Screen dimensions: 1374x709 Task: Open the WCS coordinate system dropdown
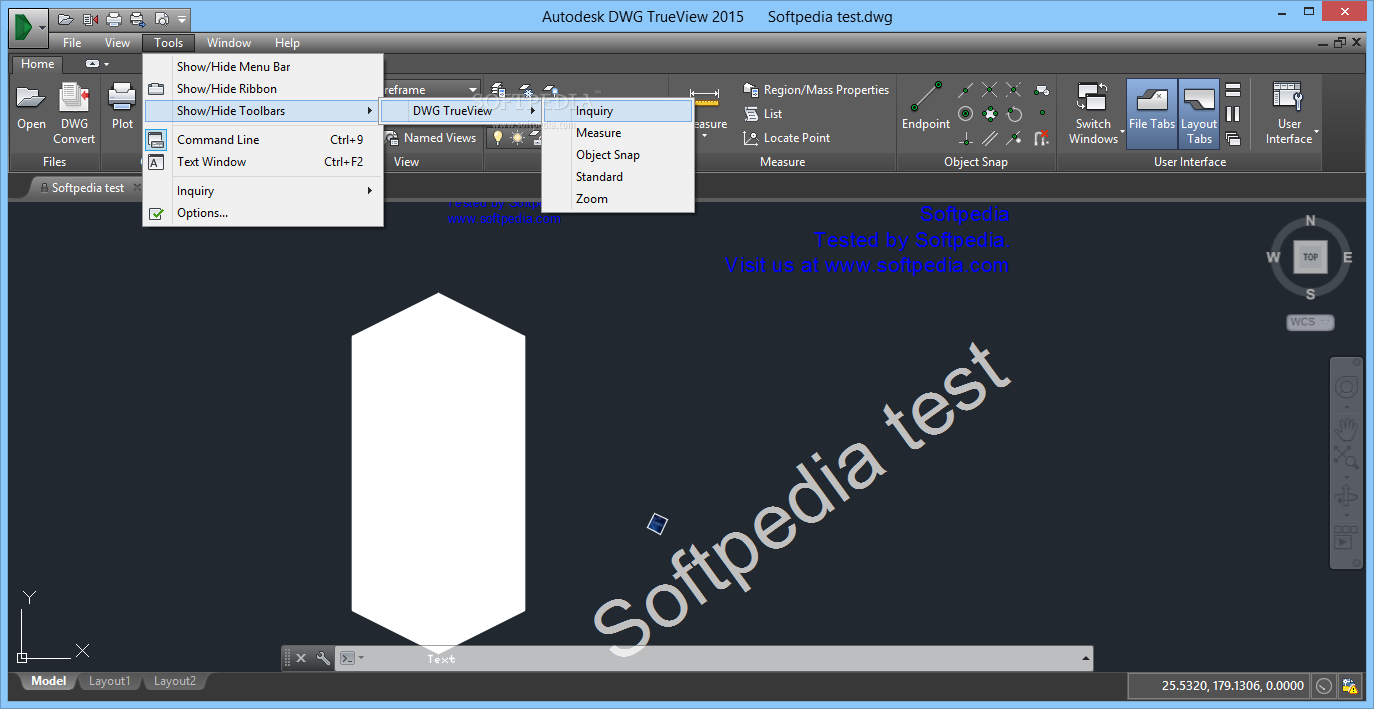tap(1310, 322)
